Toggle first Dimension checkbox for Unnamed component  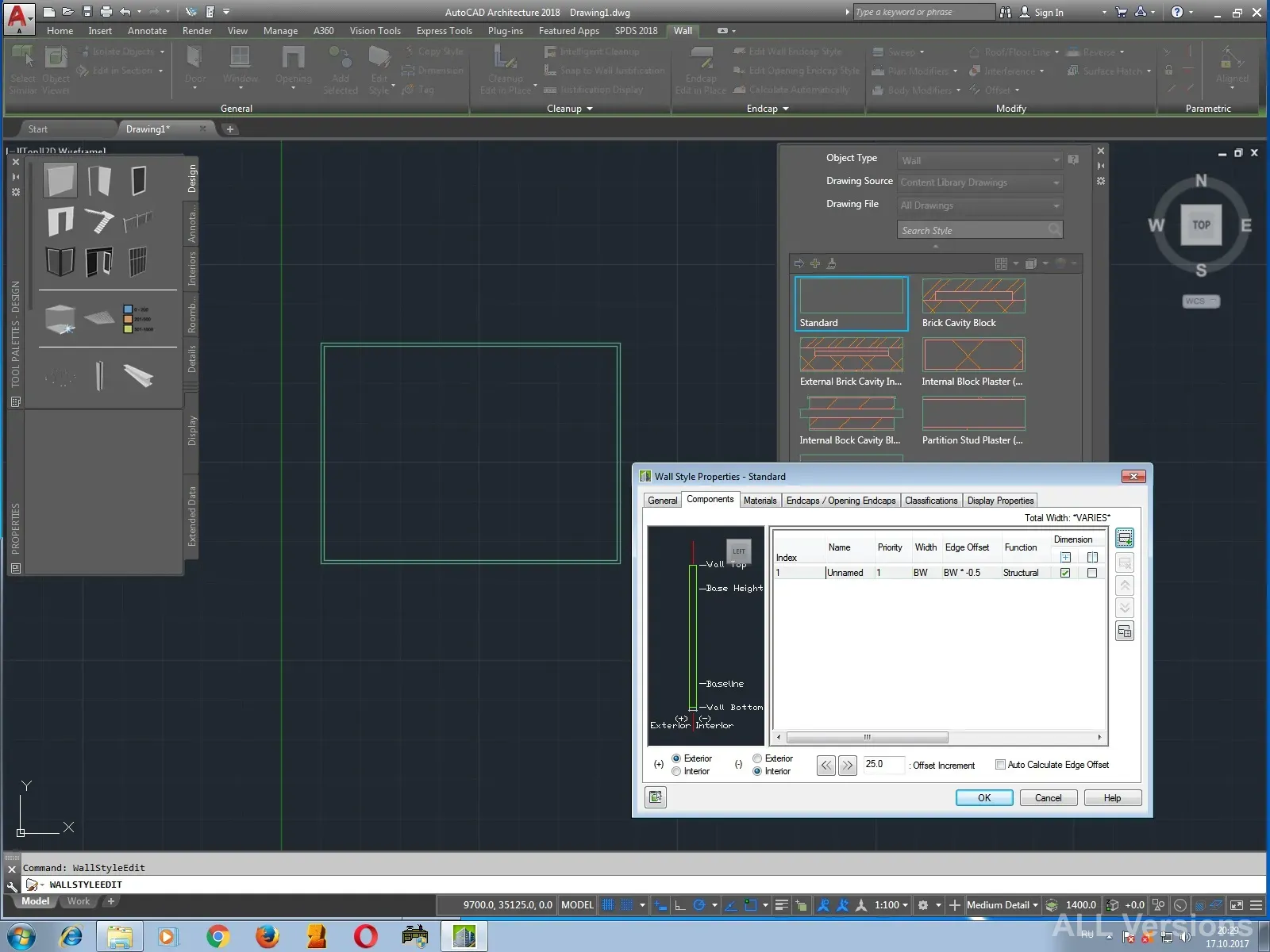pyautogui.click(x=1065, y=573)
